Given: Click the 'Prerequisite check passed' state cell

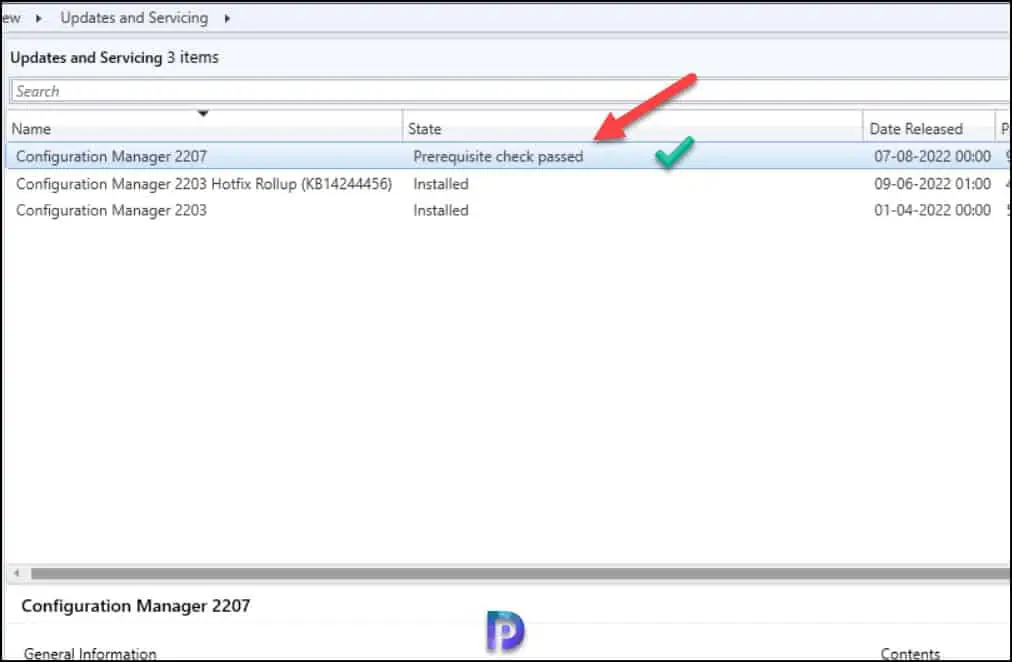Looking at the screenshot, I should 498,157.
